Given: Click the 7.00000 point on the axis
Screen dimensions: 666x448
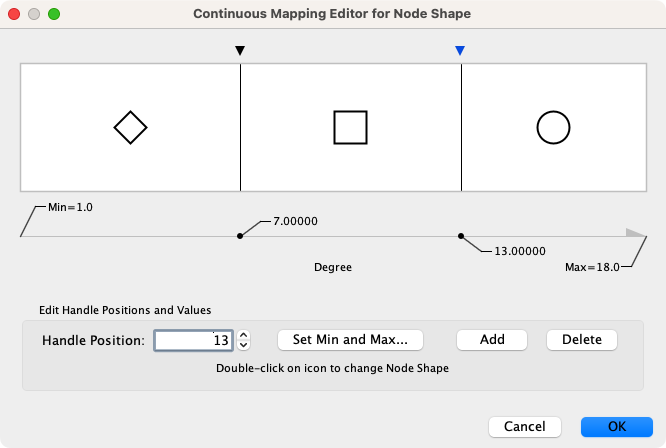Looking at the screenshot, I should pyautogui.click(x=240, y=235).
